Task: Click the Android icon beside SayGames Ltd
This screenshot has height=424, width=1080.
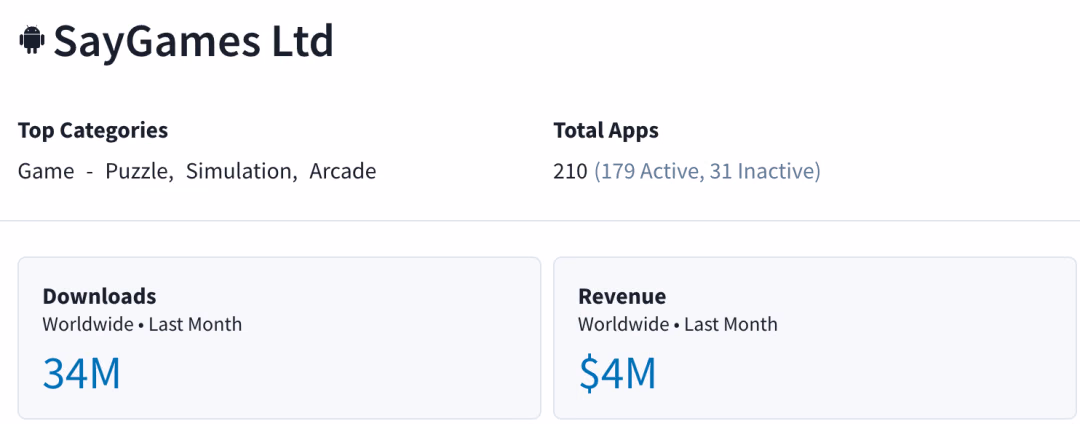Action: (32, 40)
